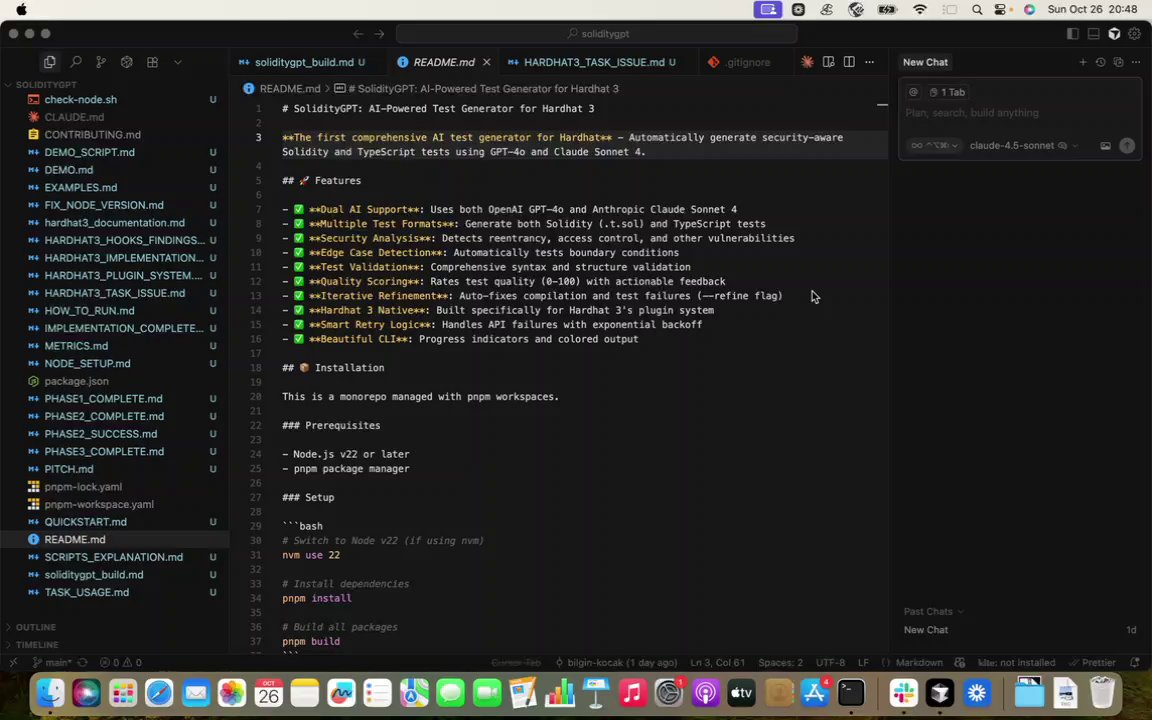Open the agent mode infinity dropdown
The width and height of the screenshot is (1152, 720).
click(x=934, y=145)
